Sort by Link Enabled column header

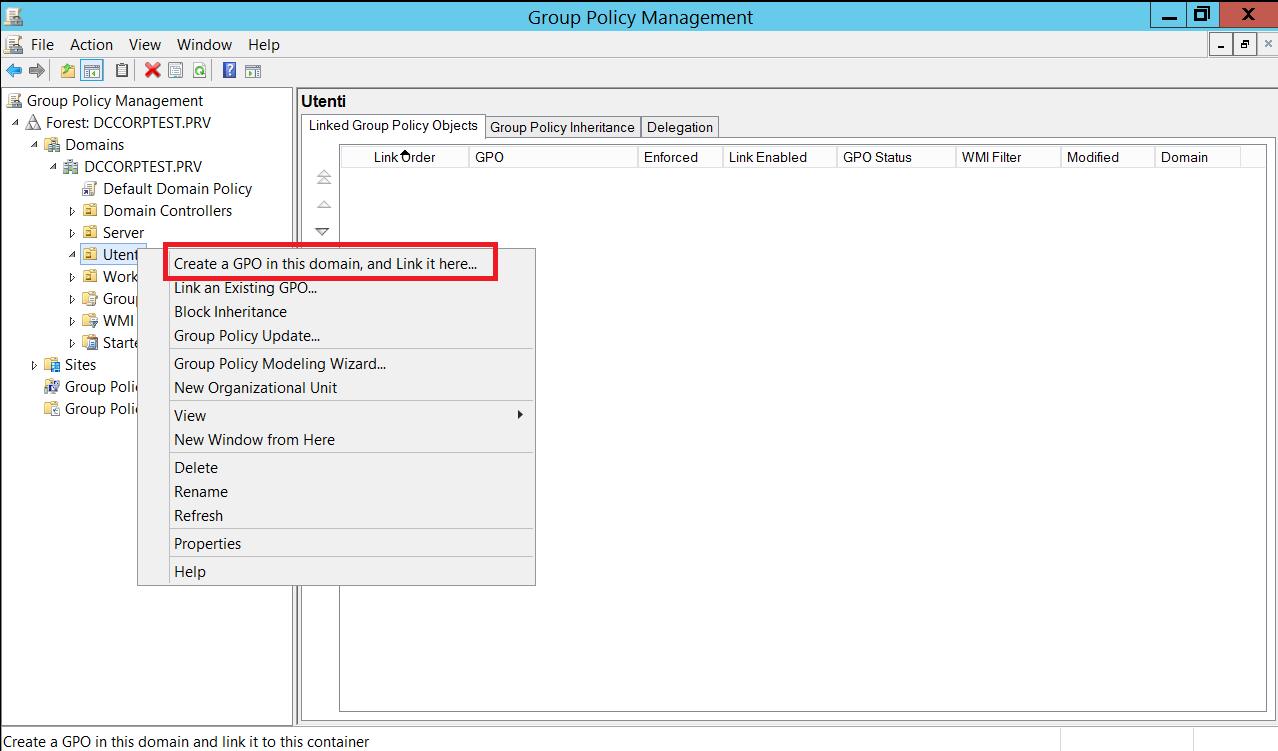tap(780, 157)
